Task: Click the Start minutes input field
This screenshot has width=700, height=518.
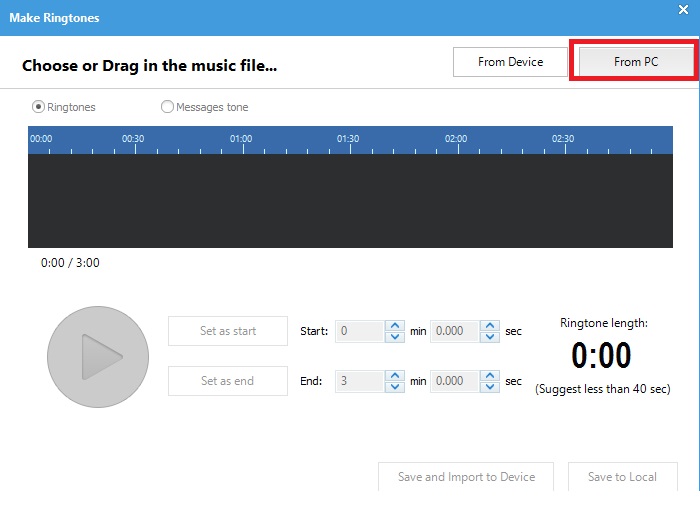Action: (359, 331)
